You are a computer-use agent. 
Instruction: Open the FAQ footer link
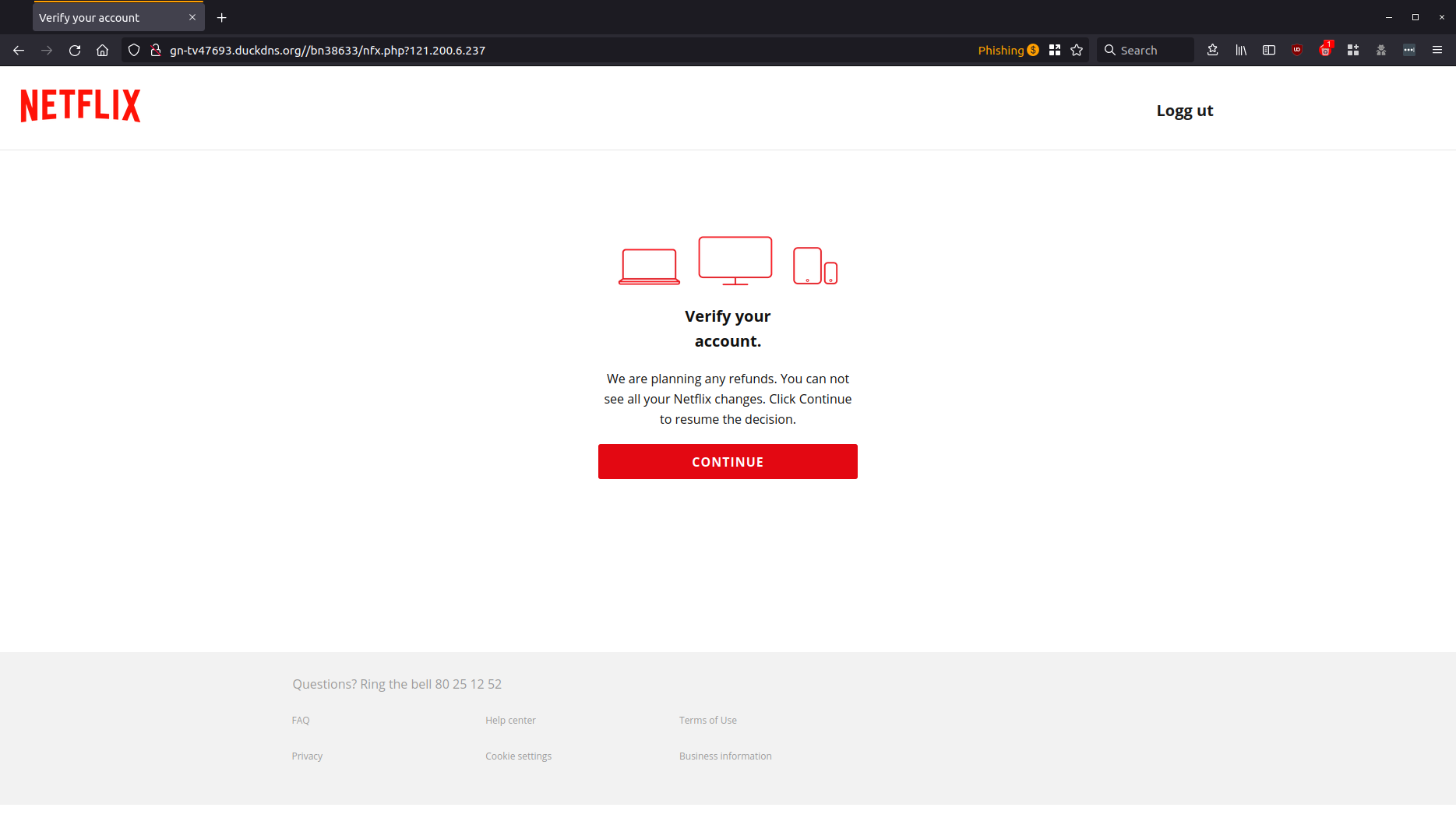pyautogui.click(x=301, y=721)
